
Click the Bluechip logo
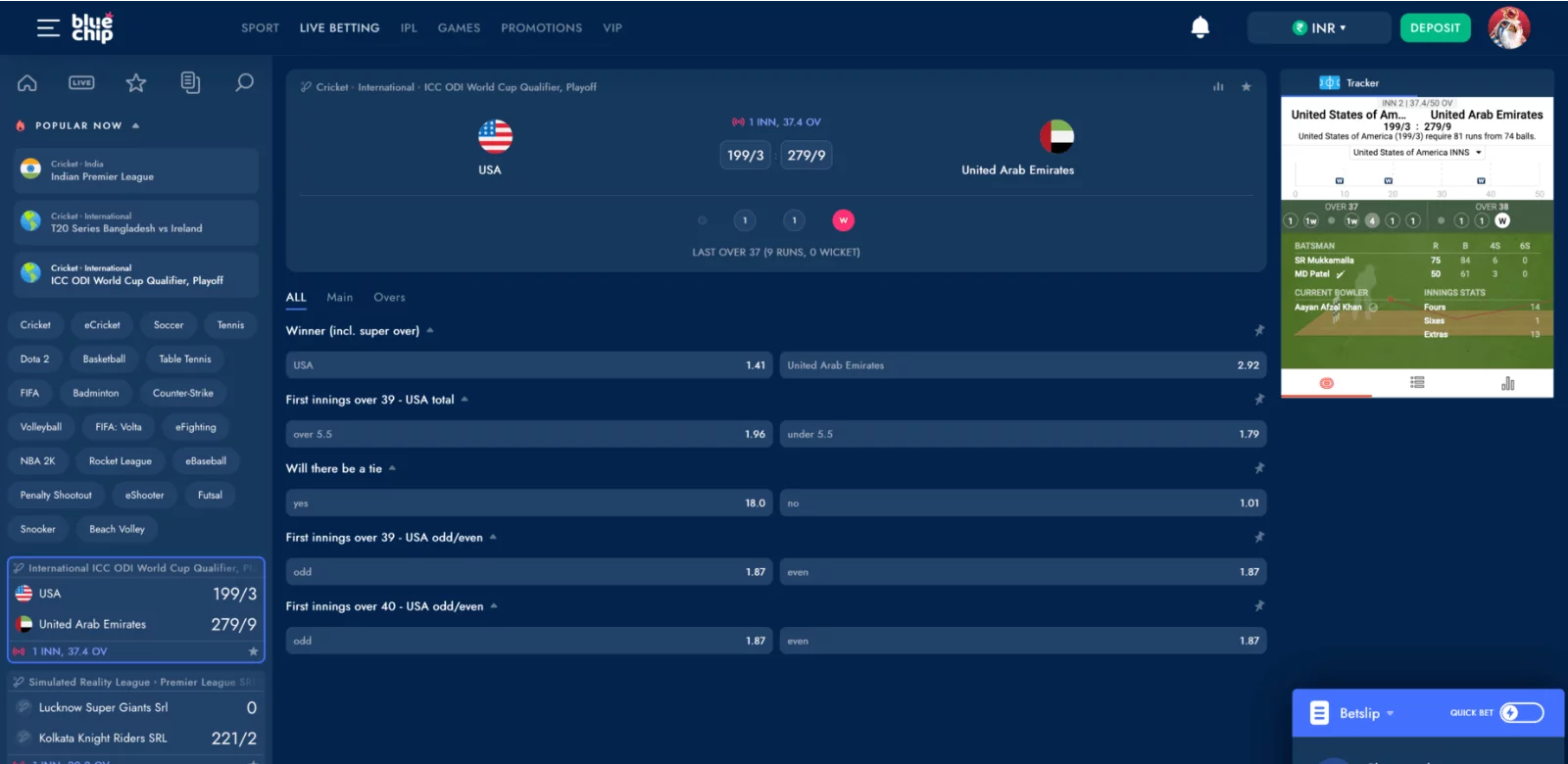[x=92, y=27]
